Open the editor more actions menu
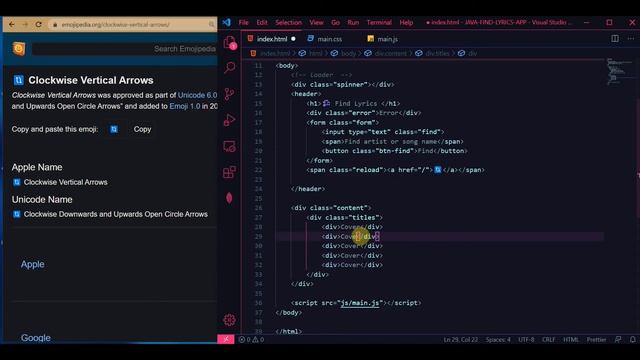Image resolution: width=640 pixels, height=360 pixels. [x=631, y=39]
